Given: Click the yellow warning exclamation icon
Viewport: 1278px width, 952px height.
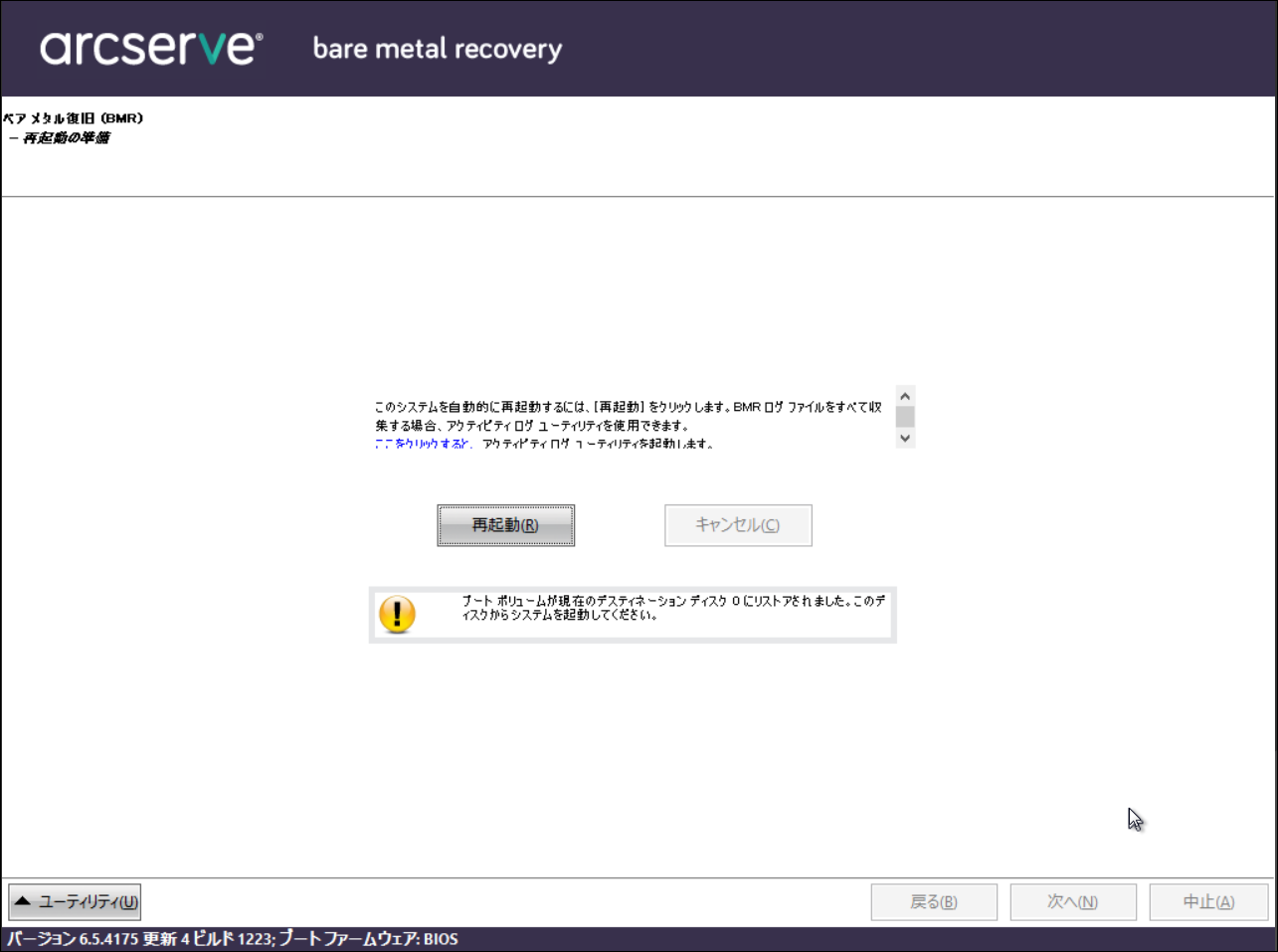Looking at the screenshot, I should point(397,615).
